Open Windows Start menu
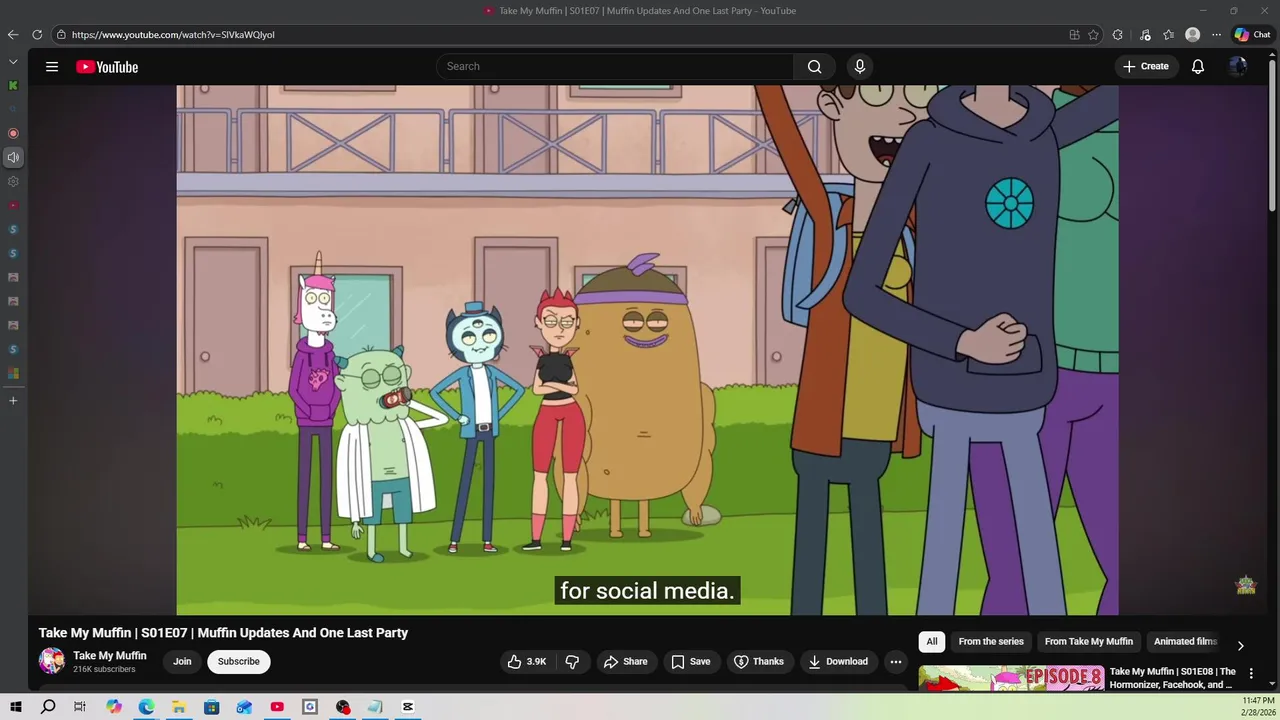The height and width of the screenshot is (720, 1280). pyautogui.click(x=16, y=707)
